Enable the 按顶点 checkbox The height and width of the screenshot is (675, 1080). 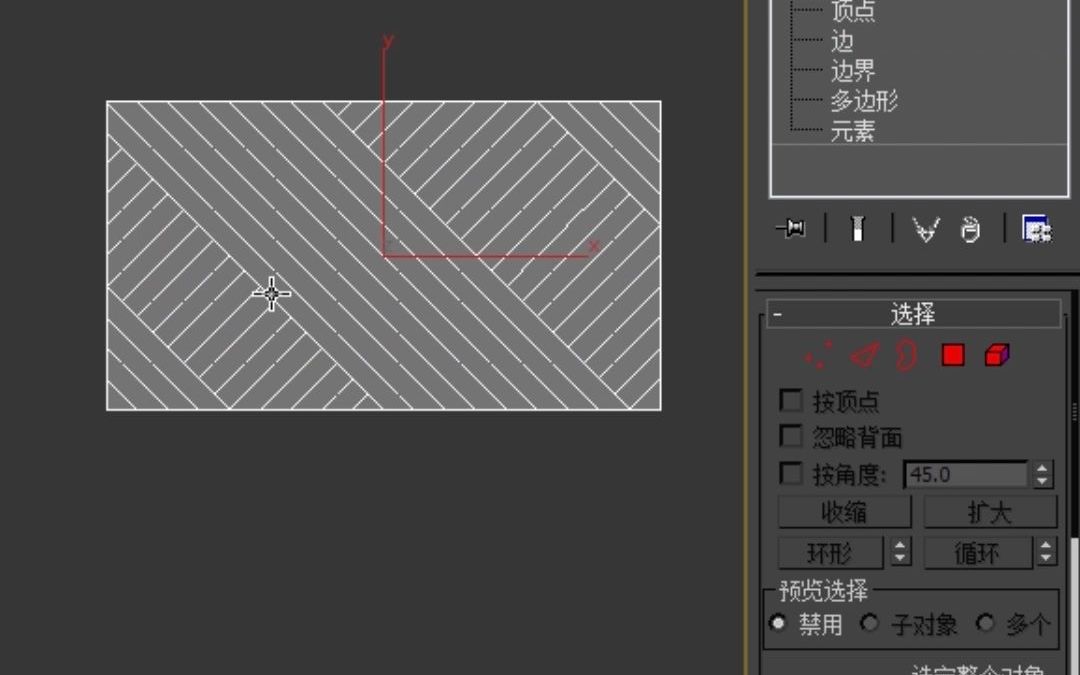[x=791, y=401]
